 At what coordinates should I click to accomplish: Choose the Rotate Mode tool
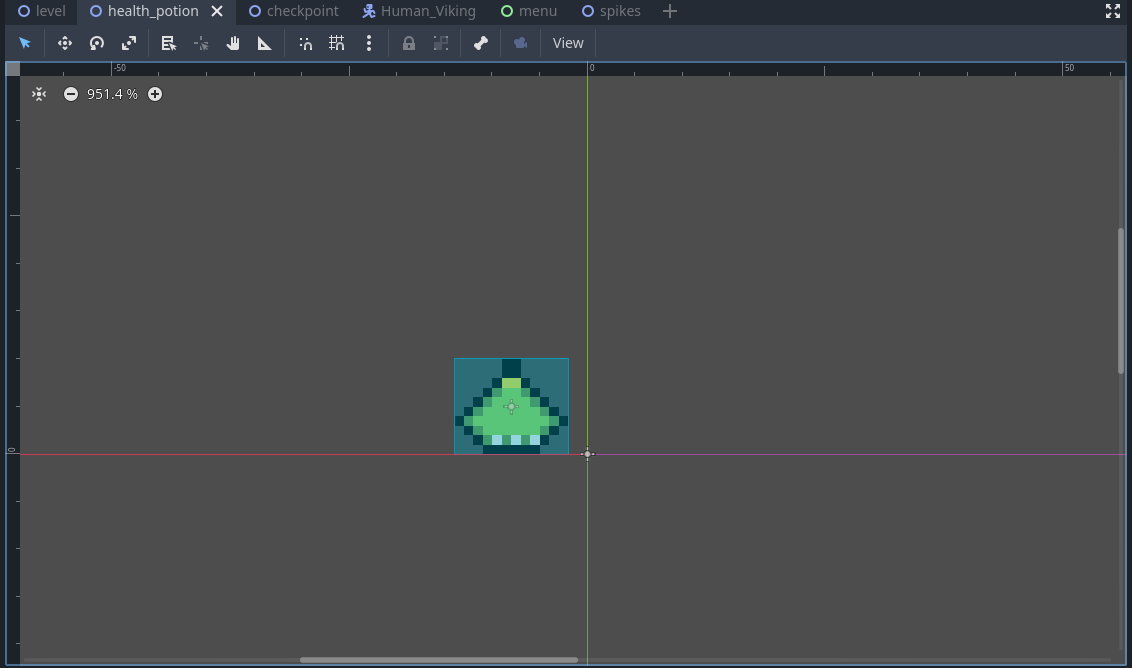[x=97, y=43]
